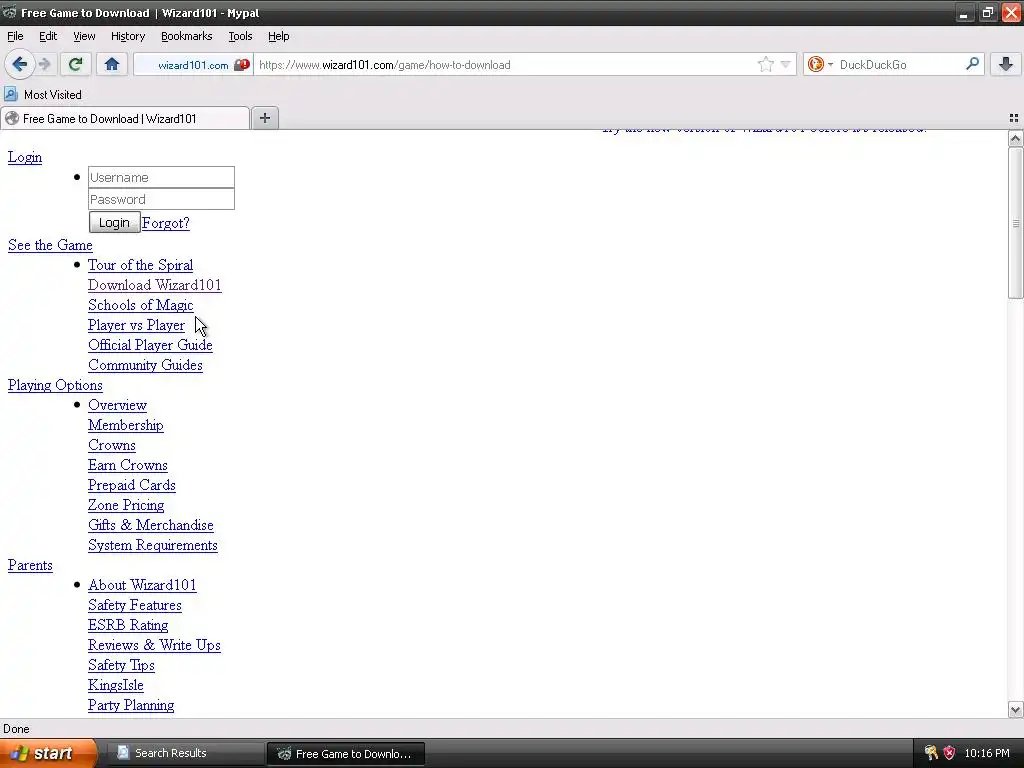Open Schools of Magic link
Viewport: 1024px width, 768px height.
click(140, 305)
